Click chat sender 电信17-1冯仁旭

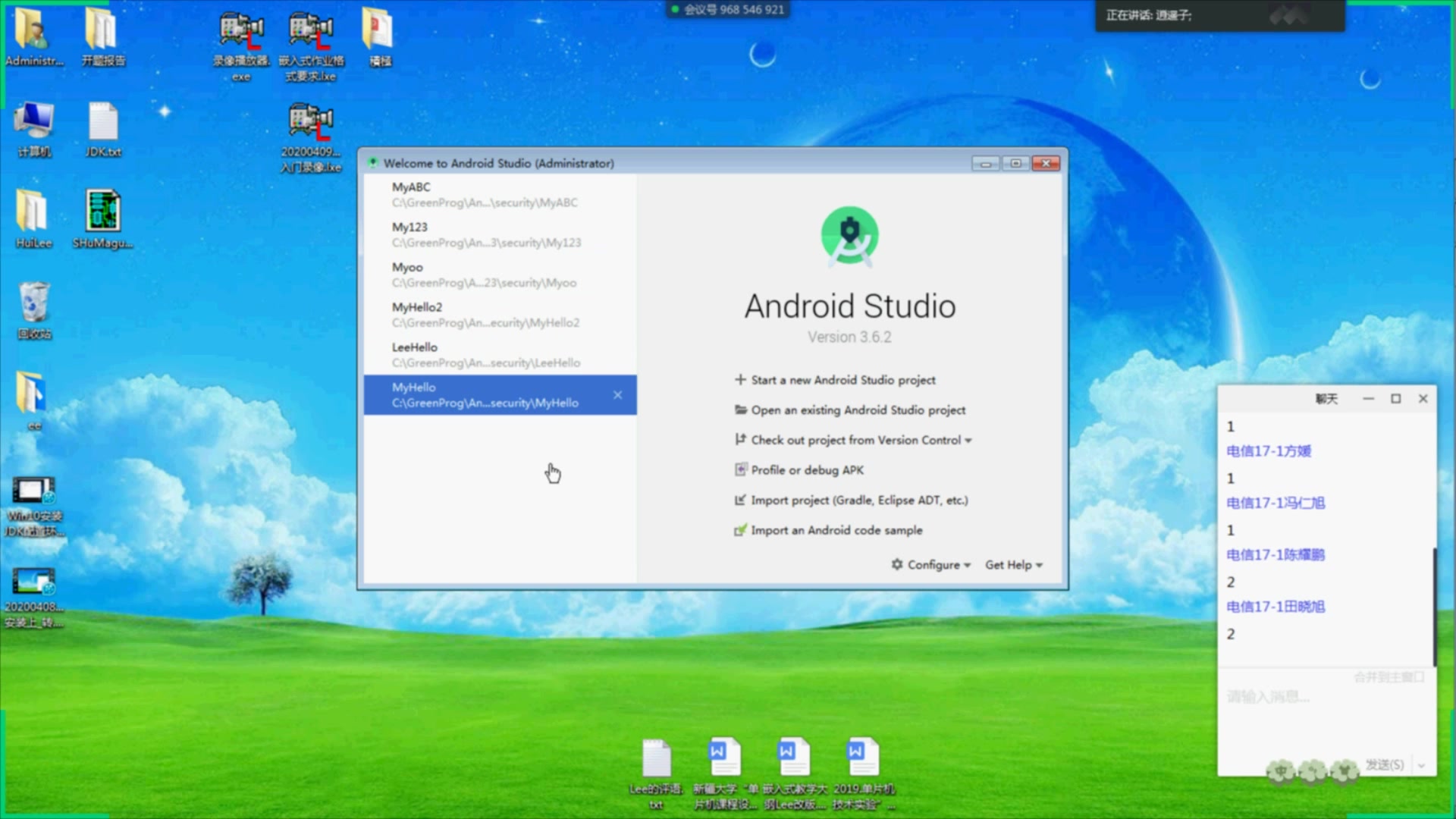tap(1276, 503)
